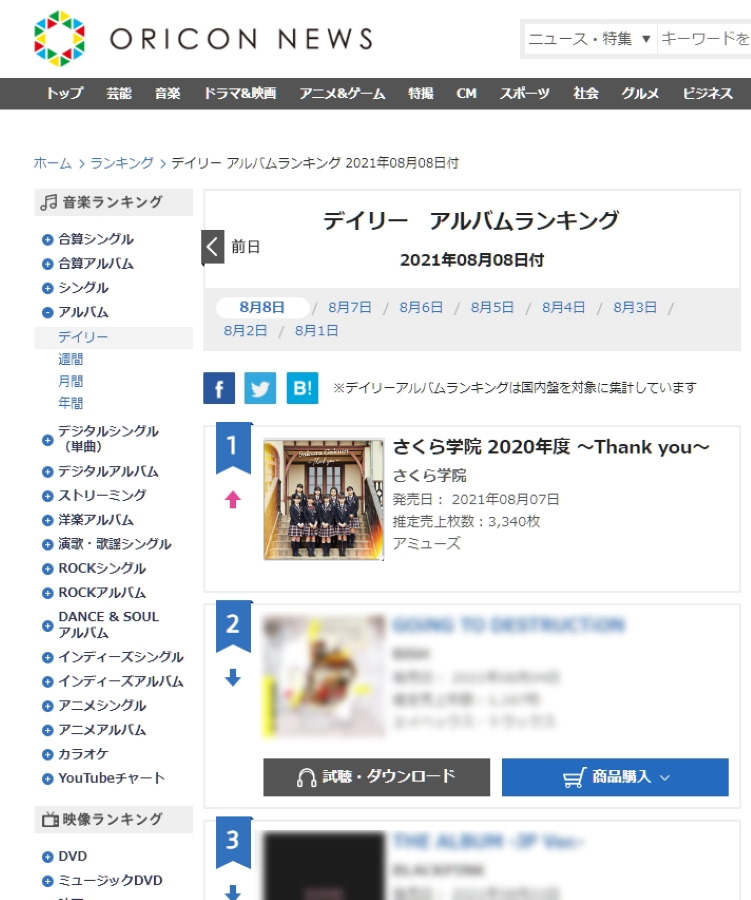Open the ランキング breadcrumb link
This screenshot has height=900, width=751.
122,163
